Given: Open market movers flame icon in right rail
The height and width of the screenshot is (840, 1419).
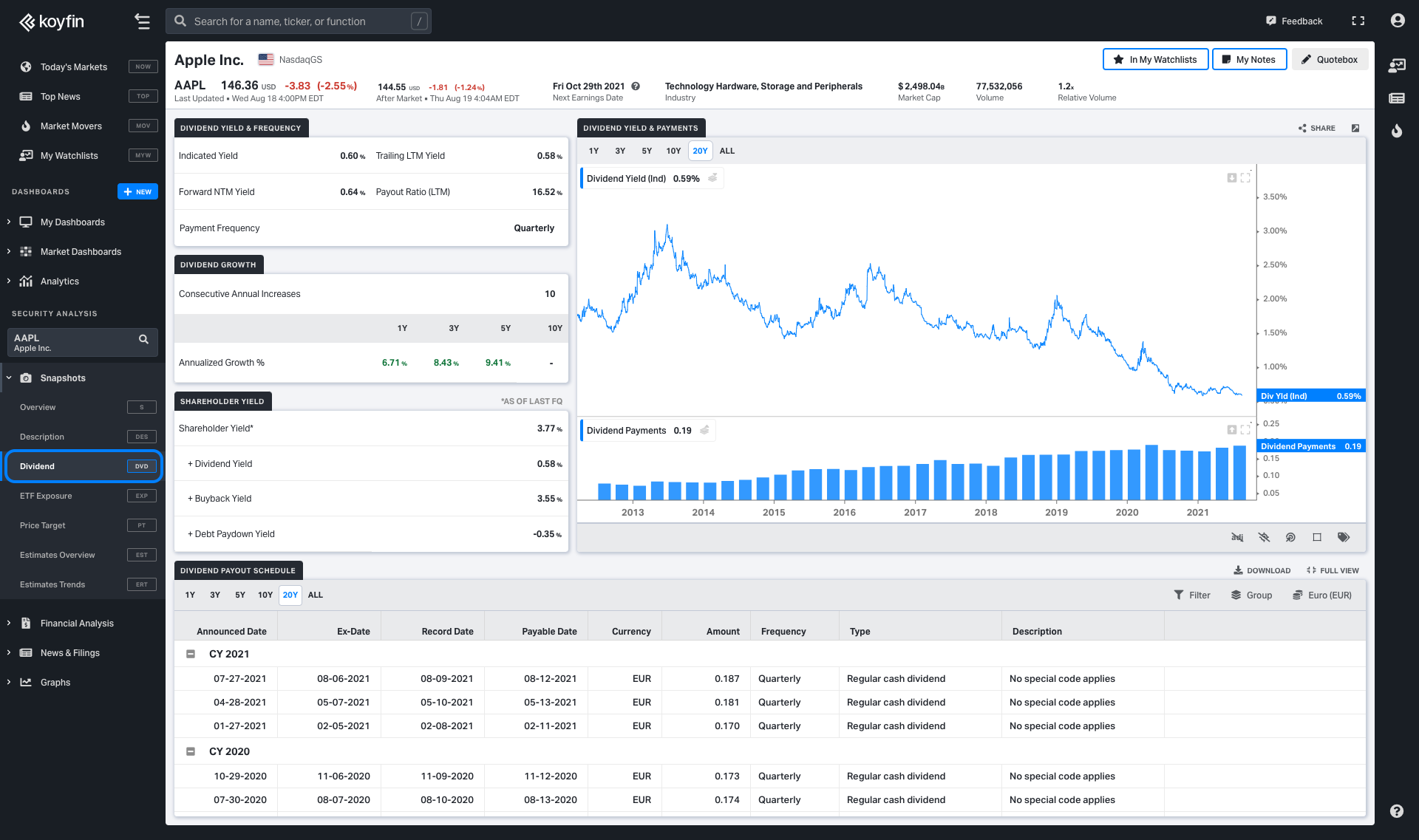Looking at the screenshot, I should [x=1396, y=131].
